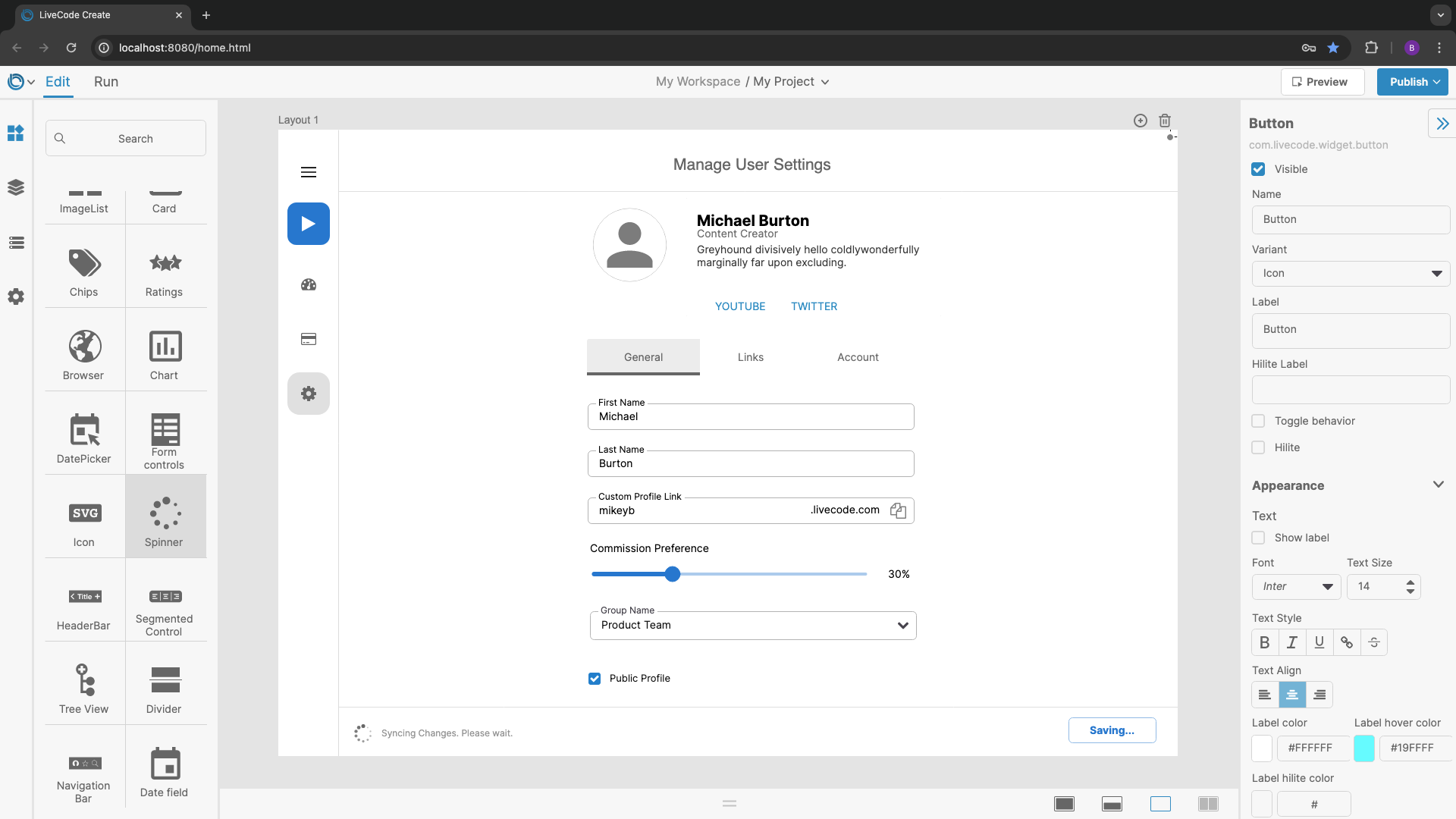Open the Run menu

point(106,82)
